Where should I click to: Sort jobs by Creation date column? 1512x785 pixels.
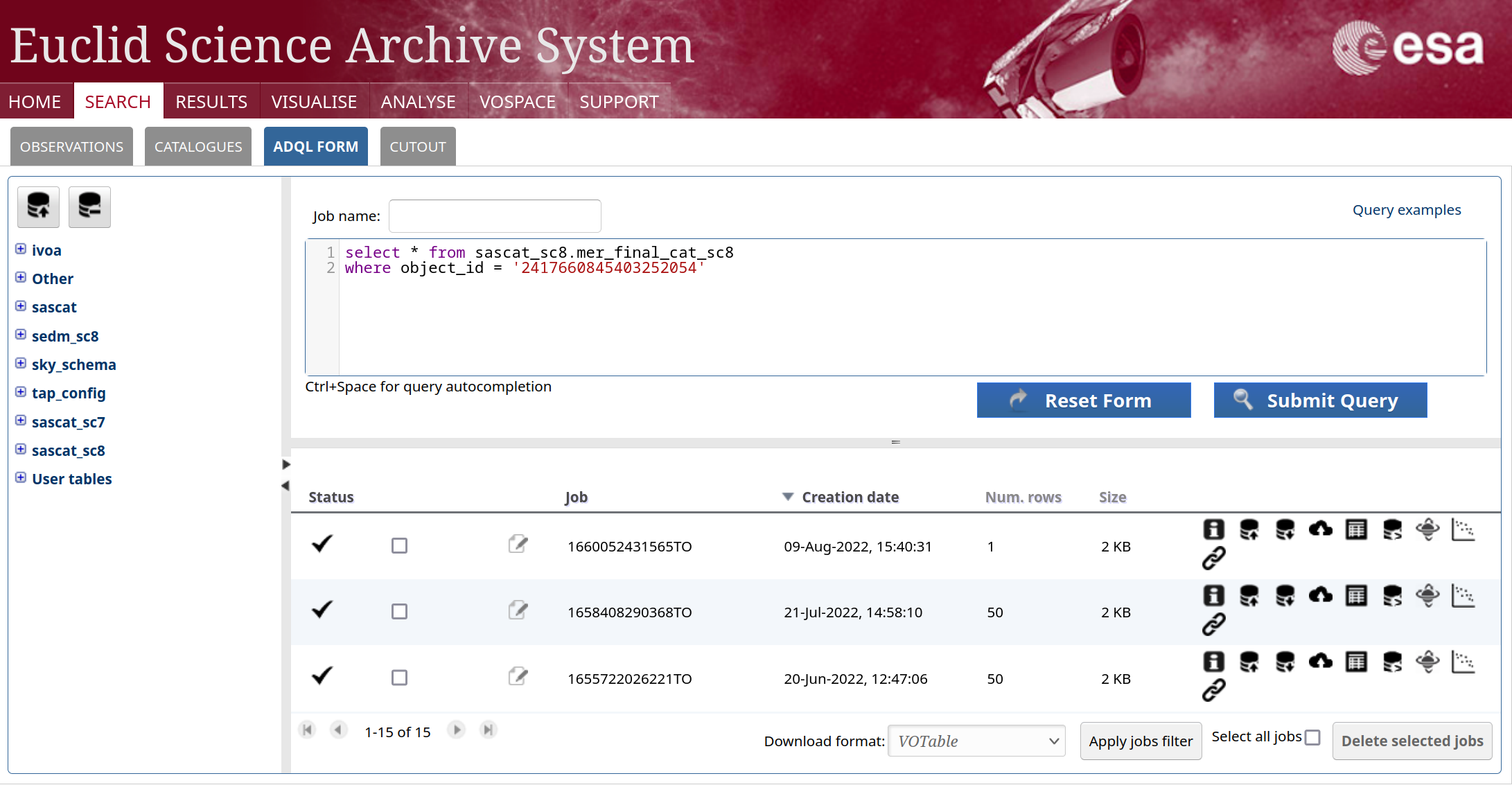[850, 497]
